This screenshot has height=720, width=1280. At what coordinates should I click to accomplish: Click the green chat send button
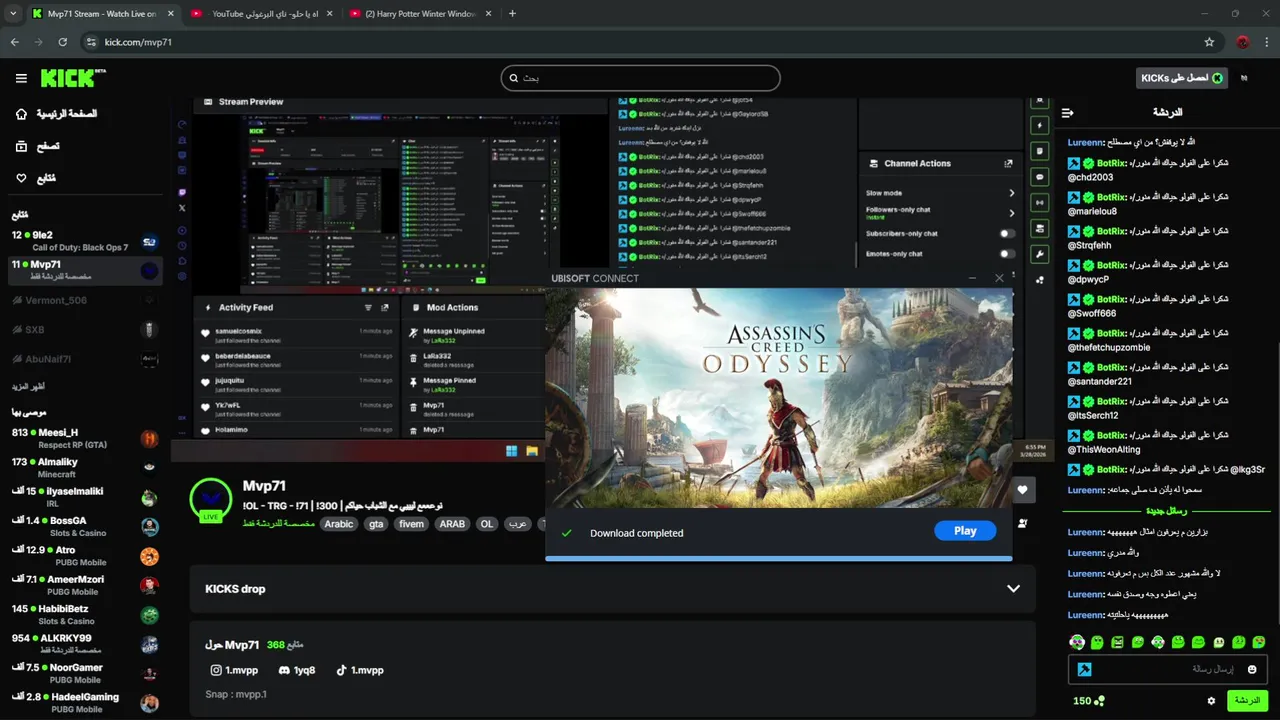1247,701
